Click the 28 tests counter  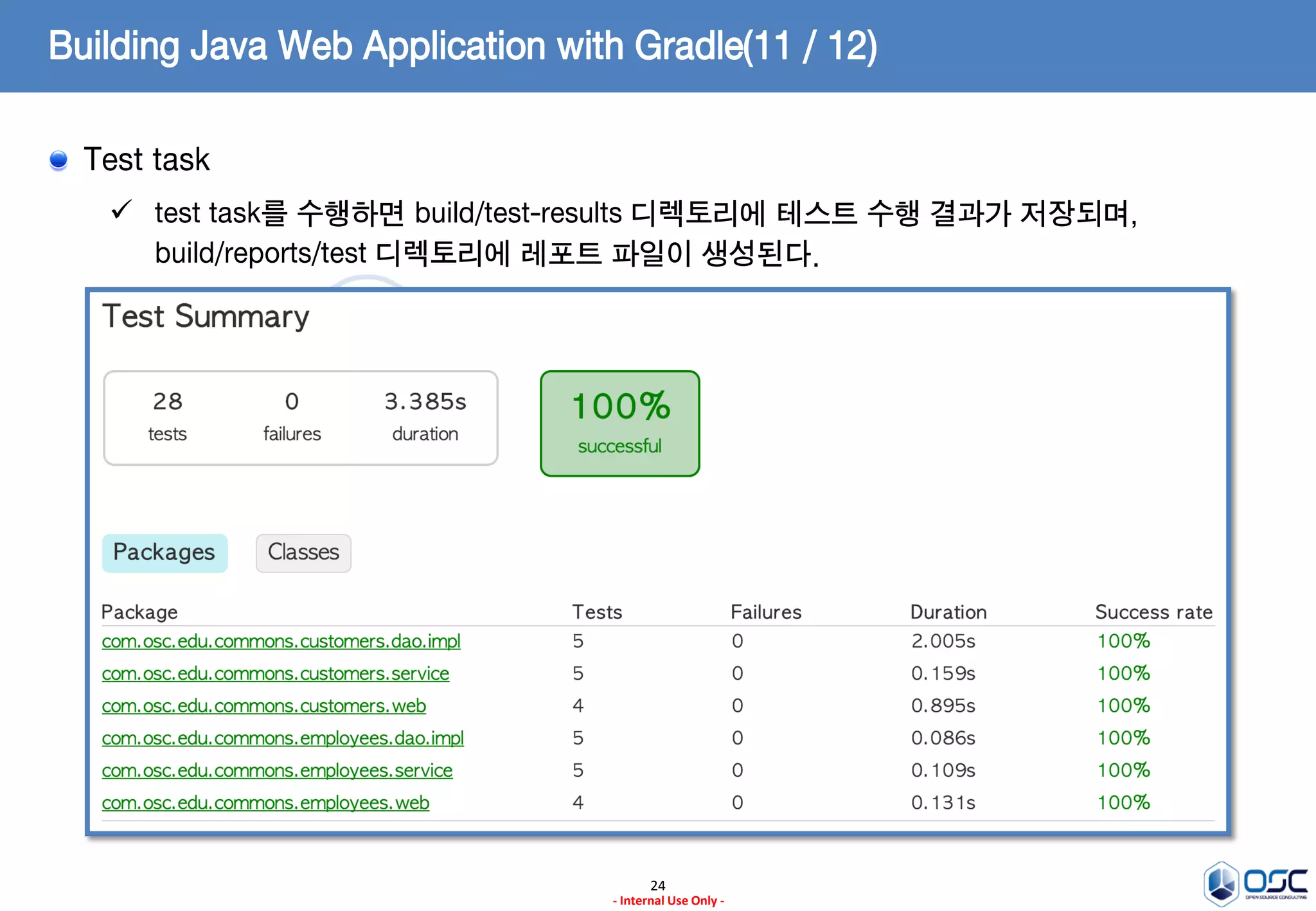(168, 416)
